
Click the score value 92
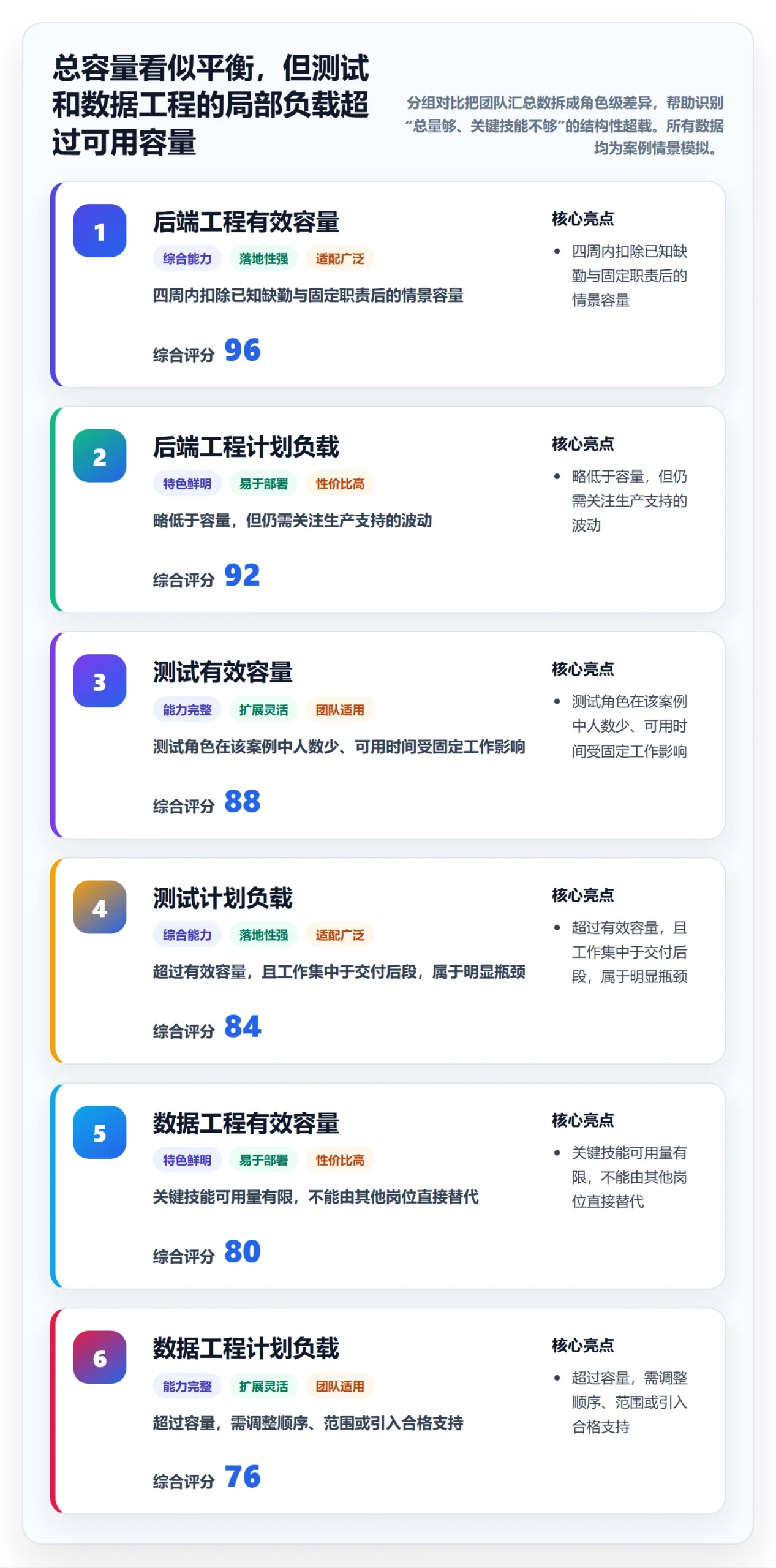pos(243,575)
